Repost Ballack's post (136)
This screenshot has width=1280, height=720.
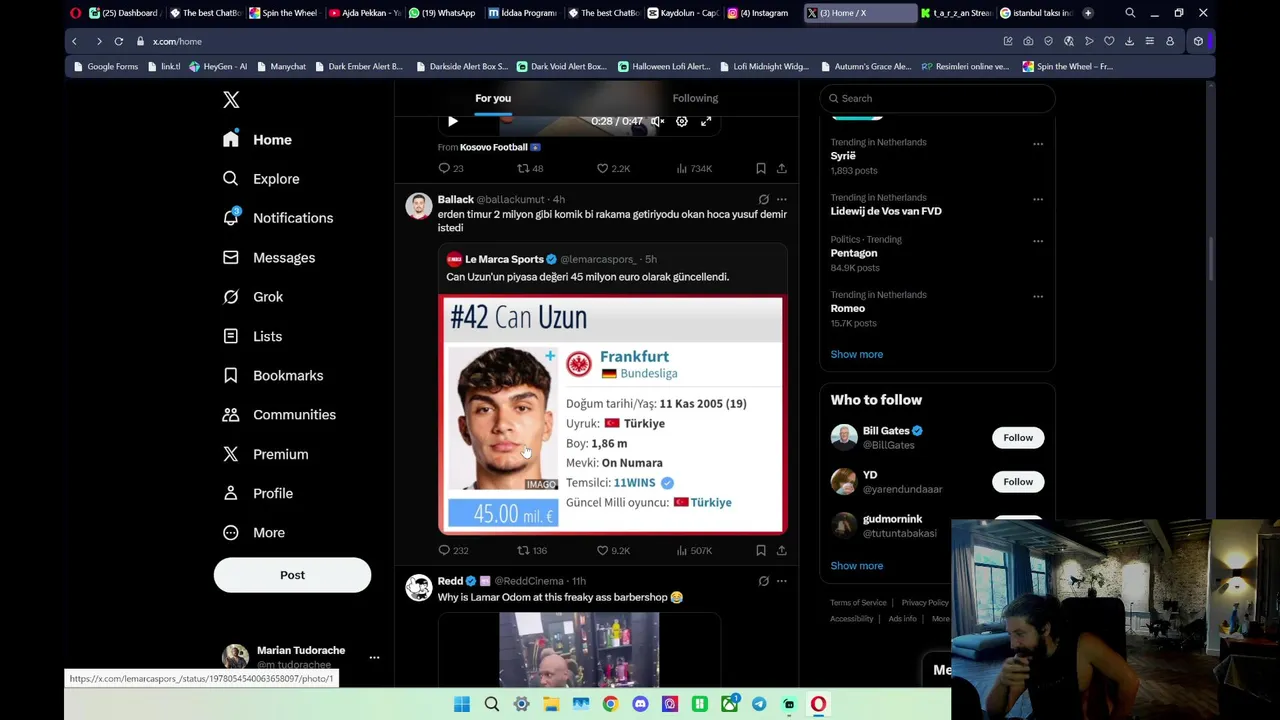coord(532,551)
